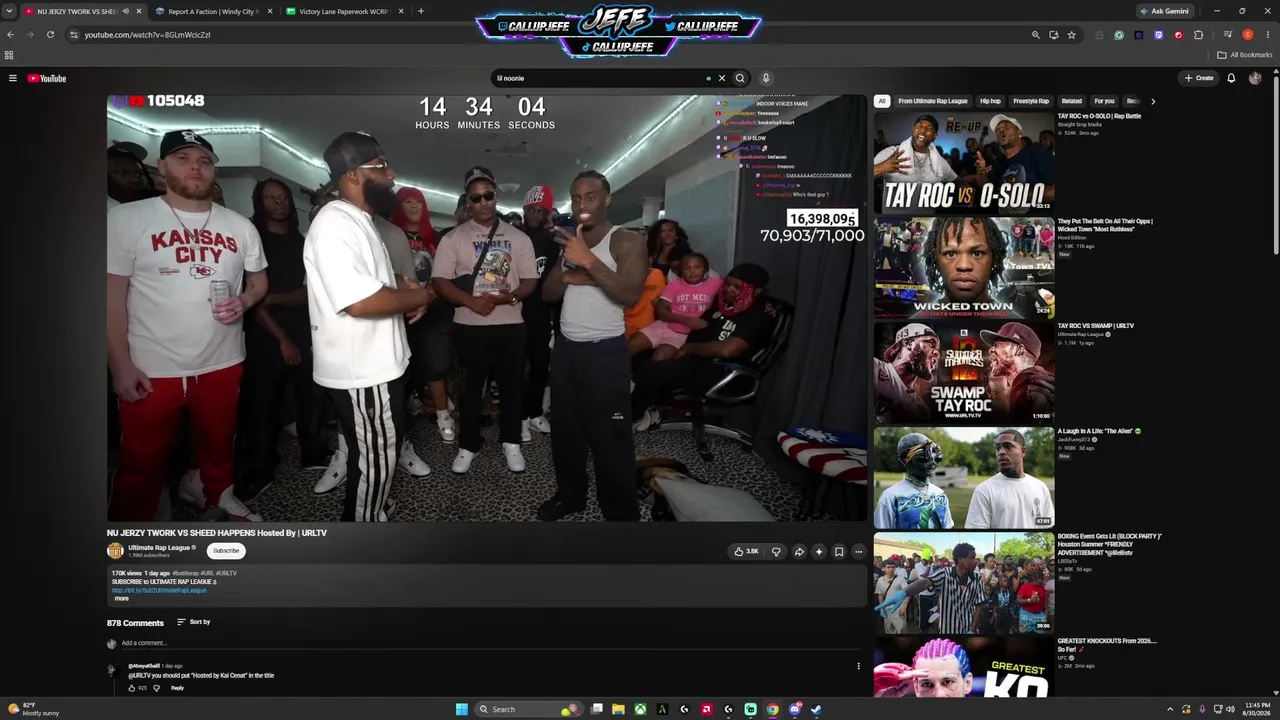Subscribe to Ultimate Rap League
The width and height of the screenshot is (1280, 720).
(226, 551)
